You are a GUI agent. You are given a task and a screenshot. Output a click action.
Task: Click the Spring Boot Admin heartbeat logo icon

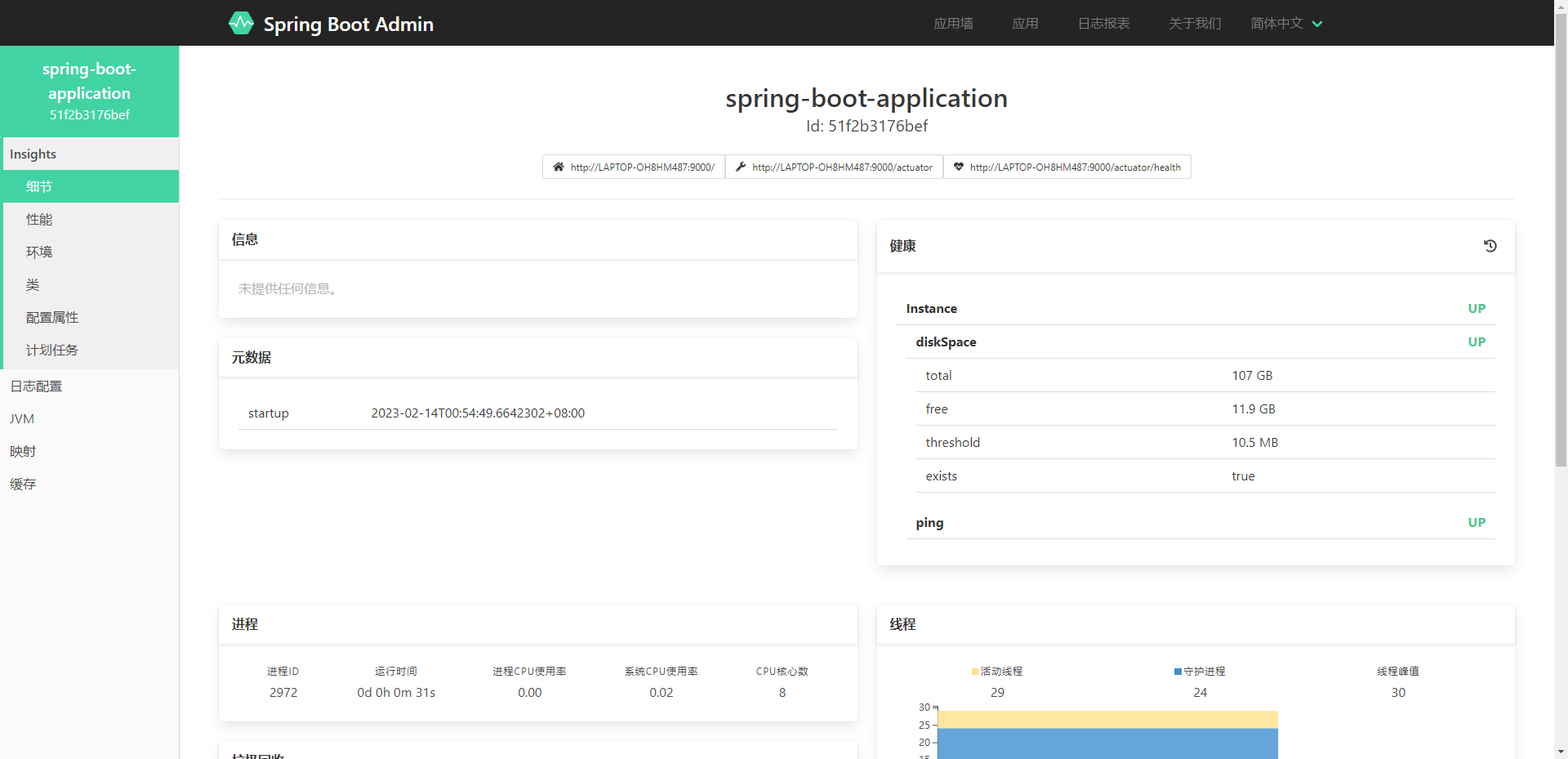tap(241, 23)
